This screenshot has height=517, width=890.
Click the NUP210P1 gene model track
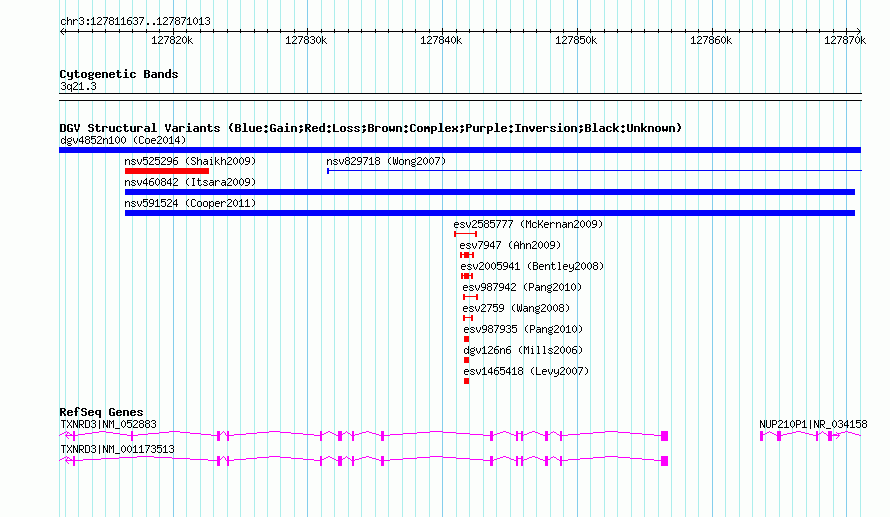(811, 436)
